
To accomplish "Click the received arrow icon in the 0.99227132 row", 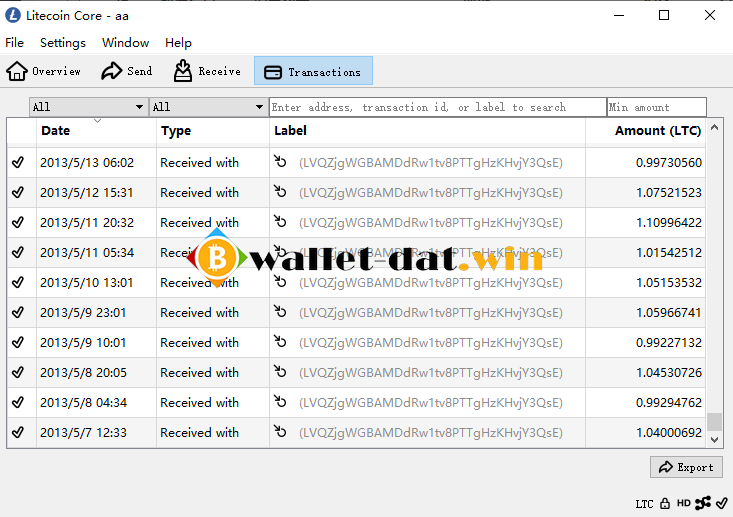I will 280,341.
